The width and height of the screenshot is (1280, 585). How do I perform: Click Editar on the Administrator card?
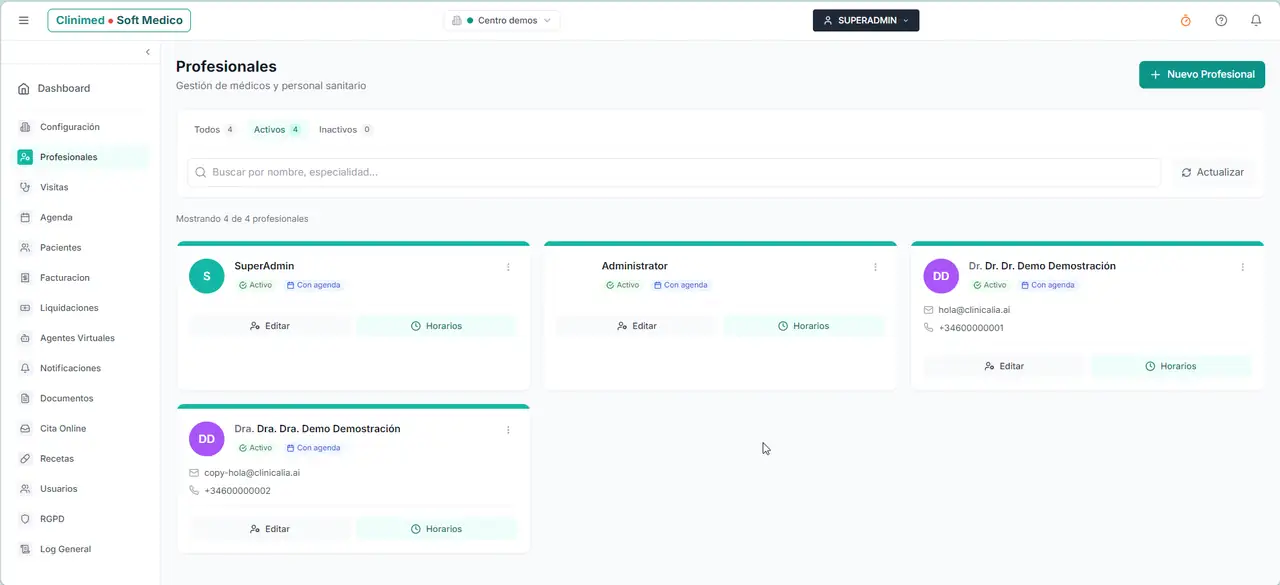637,326
